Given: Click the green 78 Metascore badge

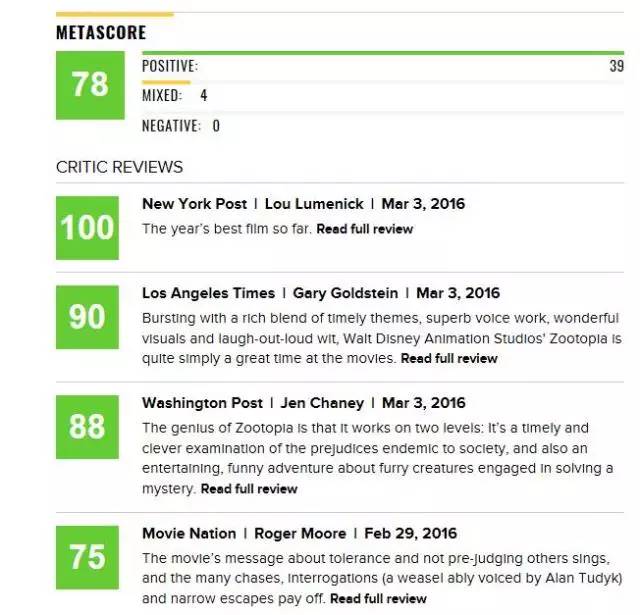Looking at the screenshot, I should coord(89,85).
